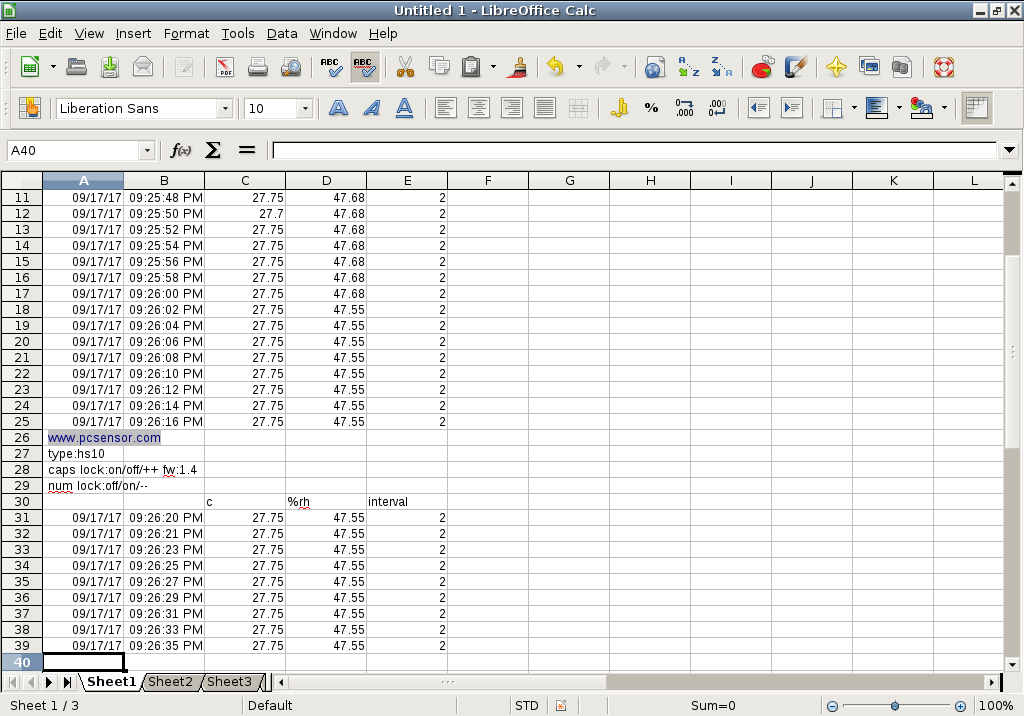Open the Data menu
Screen dimensions: 1024x716
point(282,33)
